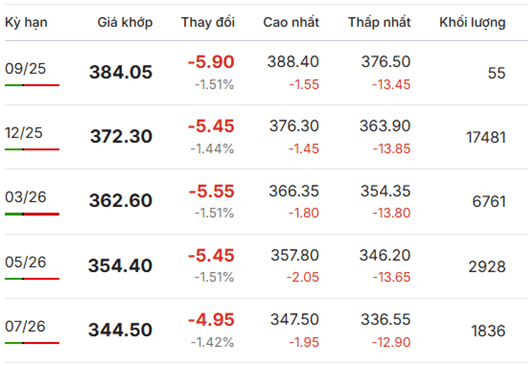Open the 05/26 contract term

[x=25, y=262]
